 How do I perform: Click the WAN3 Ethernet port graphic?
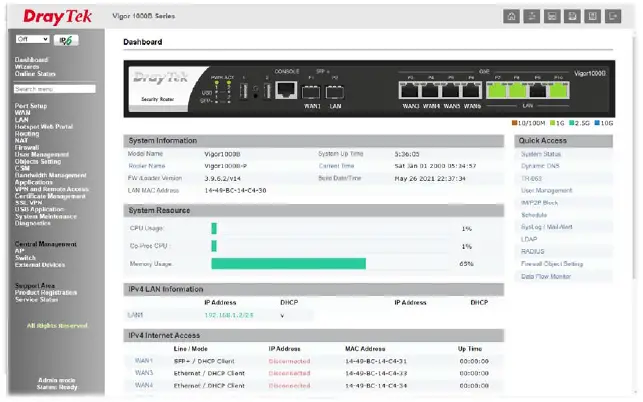410,90
